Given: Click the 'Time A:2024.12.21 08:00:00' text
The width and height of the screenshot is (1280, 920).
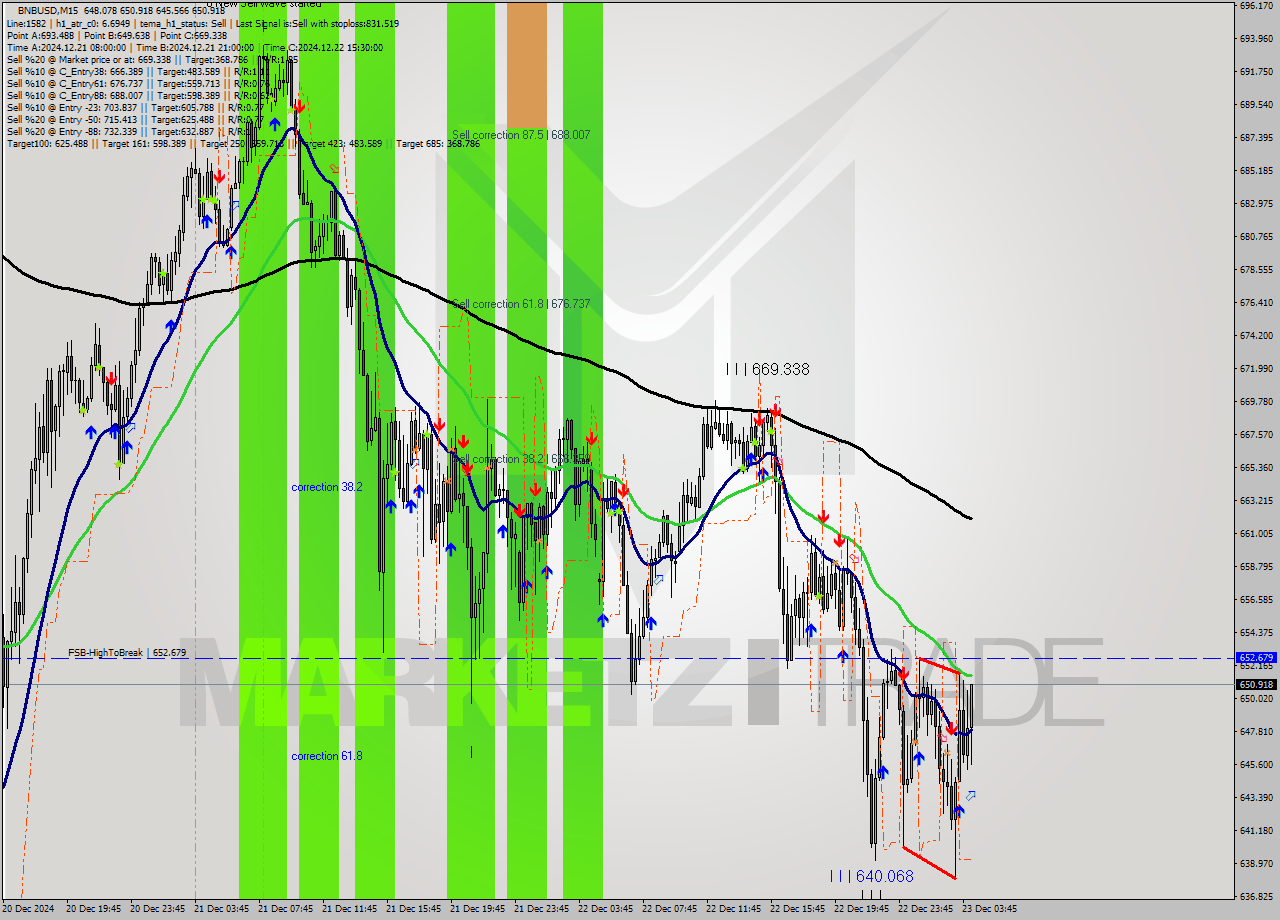Looking at the screenshot, I should tap(66, 47).
